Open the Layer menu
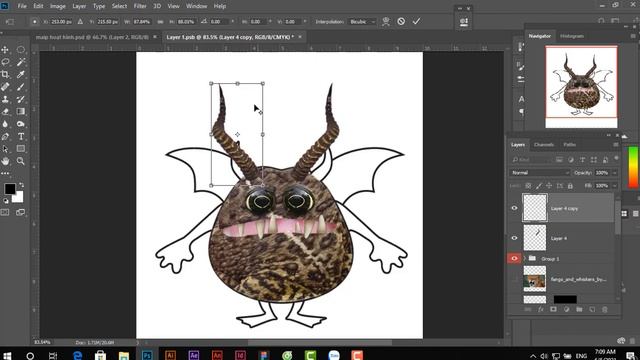 (79, 6)
